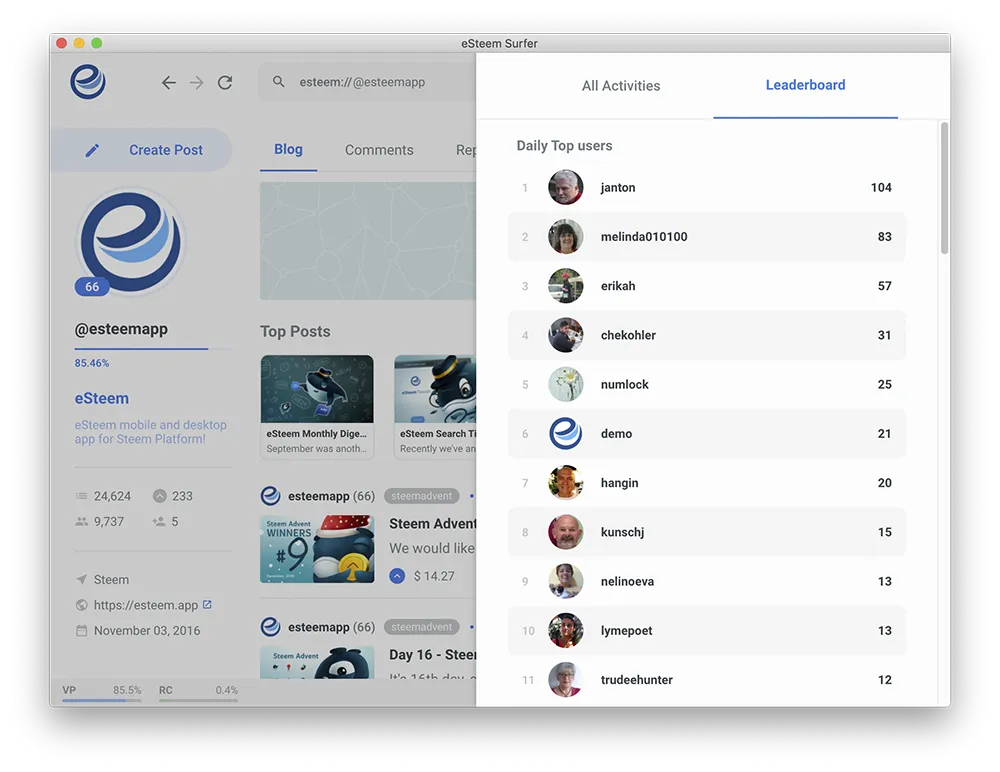1000x772 pixels.
Task: Click janton's avatar in the leaderboard
Action: (x=565, y=188)
